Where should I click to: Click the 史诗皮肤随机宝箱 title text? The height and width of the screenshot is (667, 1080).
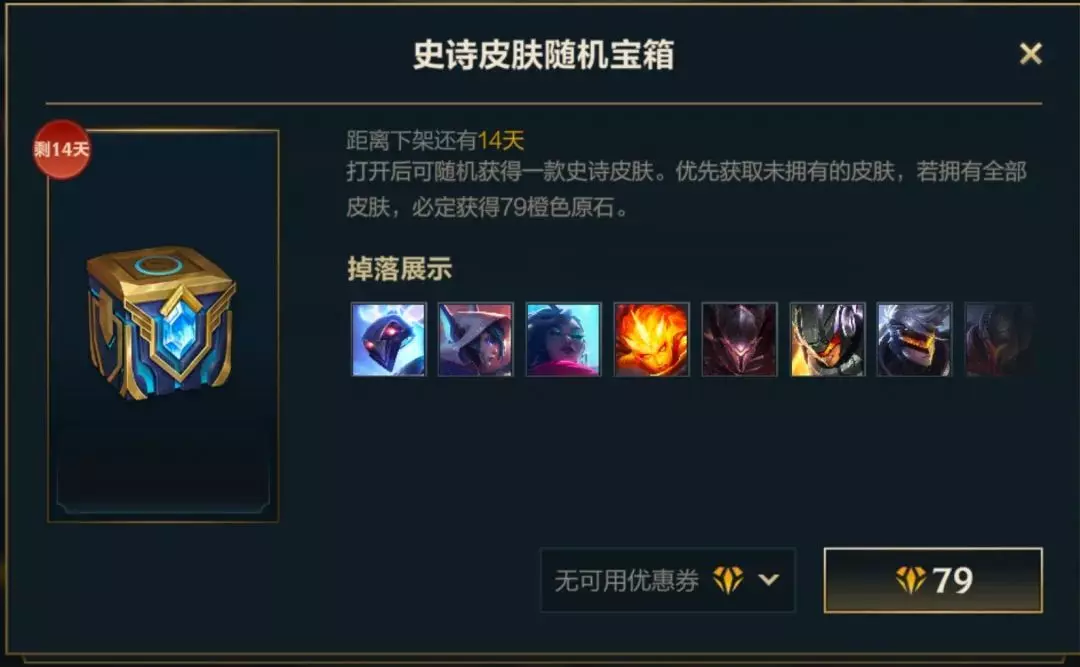(543, 55)
